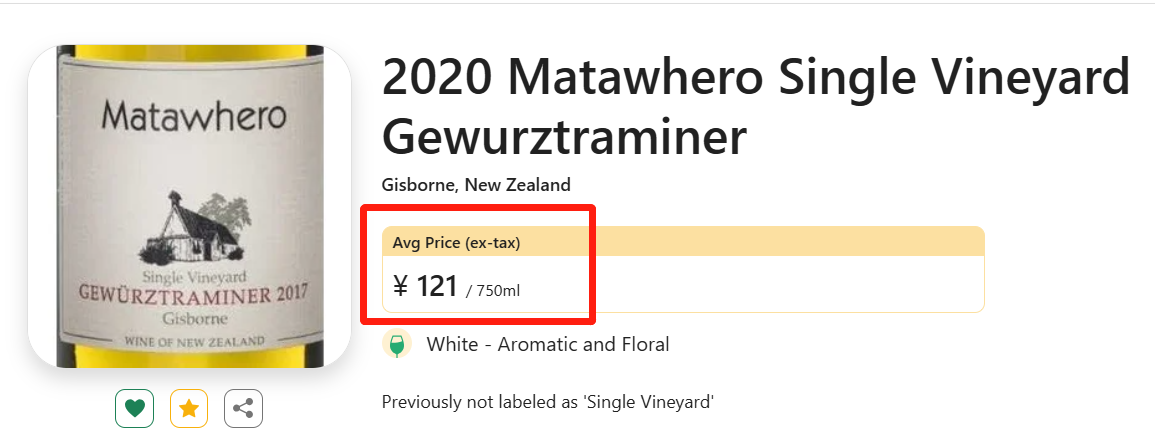Viewport: 1155px width, 441px height.
Task: Click "WINE OF NEW ZEALAND" on bottle label
Action: 194,341
